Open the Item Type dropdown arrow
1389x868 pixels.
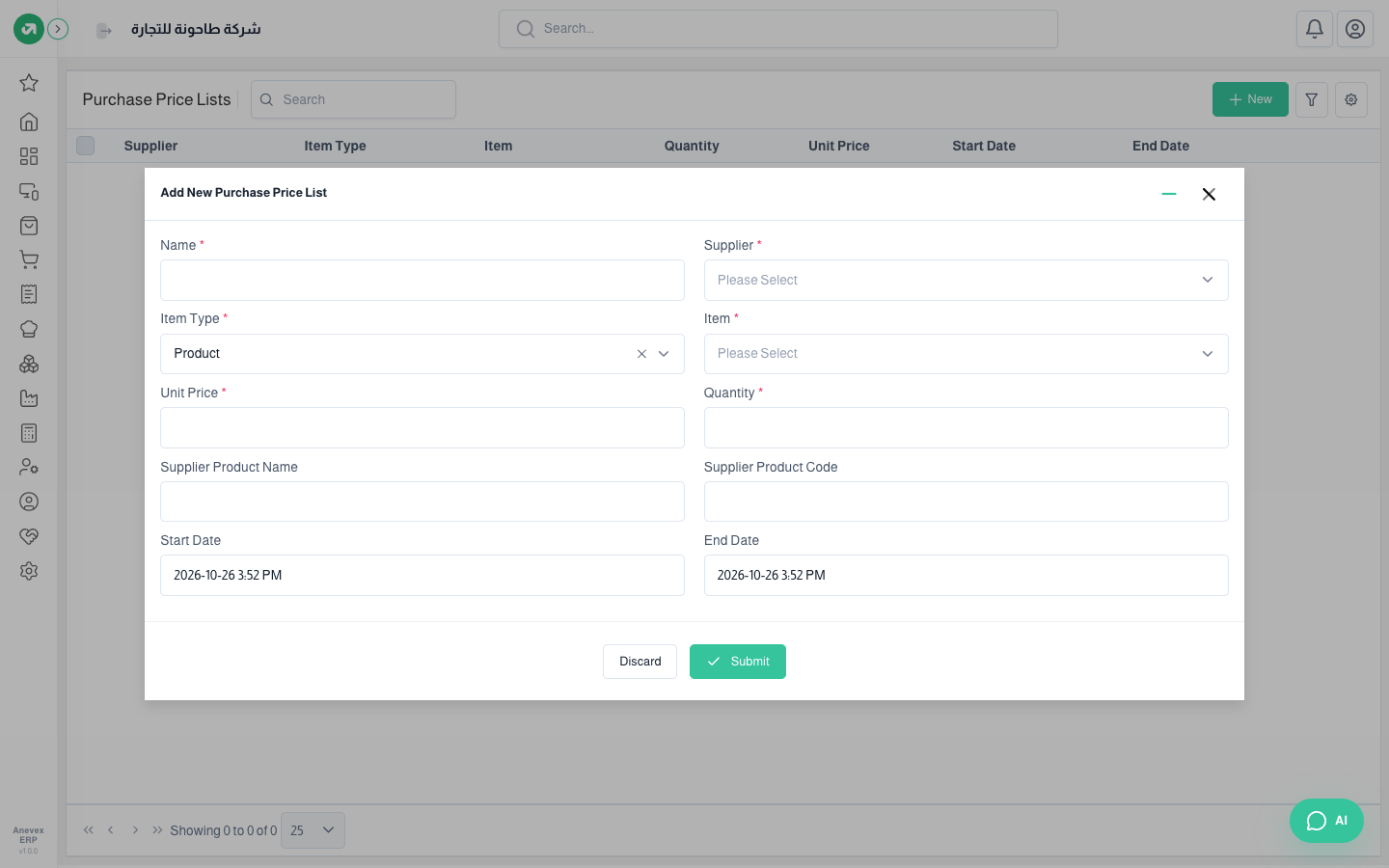click(x=664, y=354)
